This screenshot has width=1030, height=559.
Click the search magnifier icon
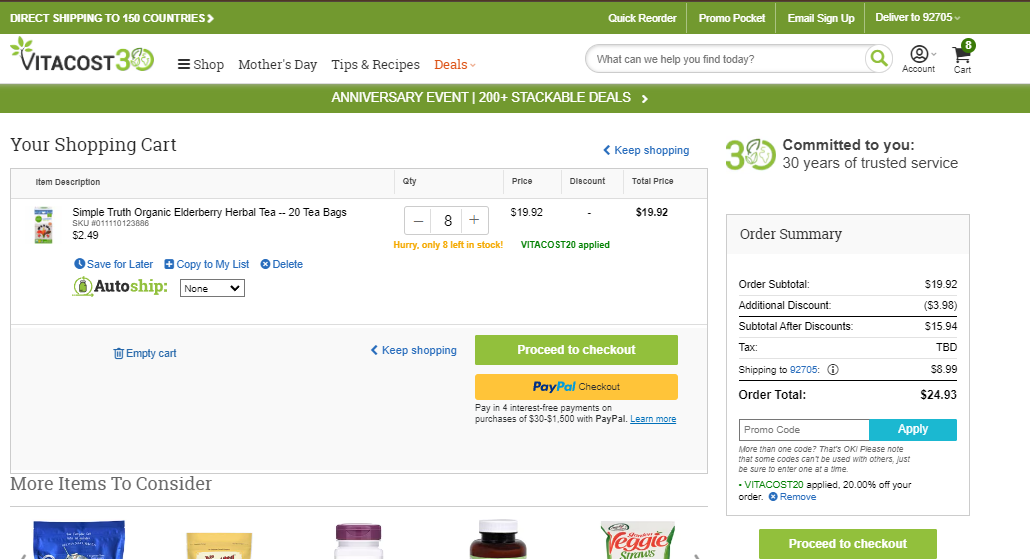[878, 59]
